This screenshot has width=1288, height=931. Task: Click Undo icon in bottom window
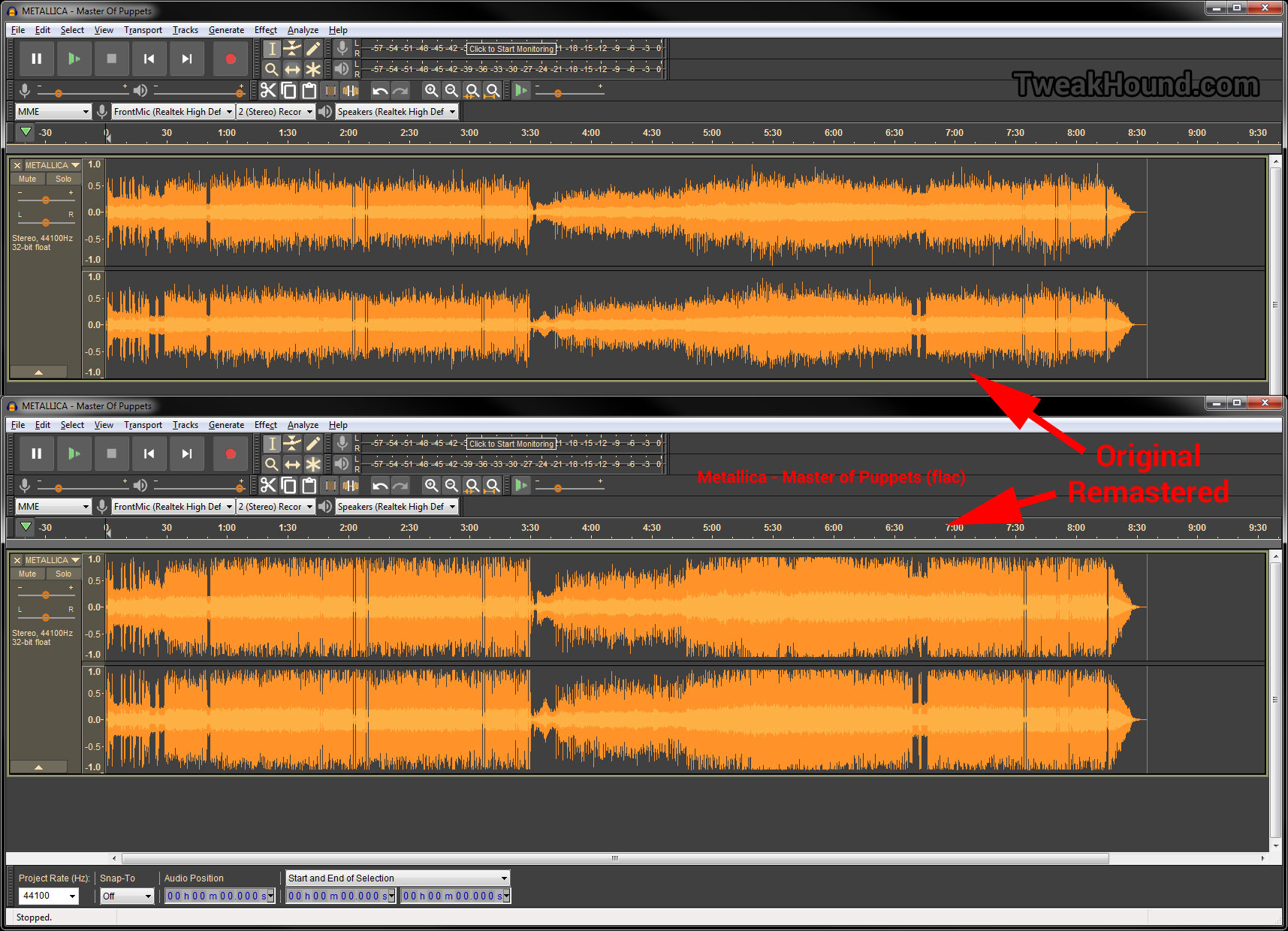point(380,486)
